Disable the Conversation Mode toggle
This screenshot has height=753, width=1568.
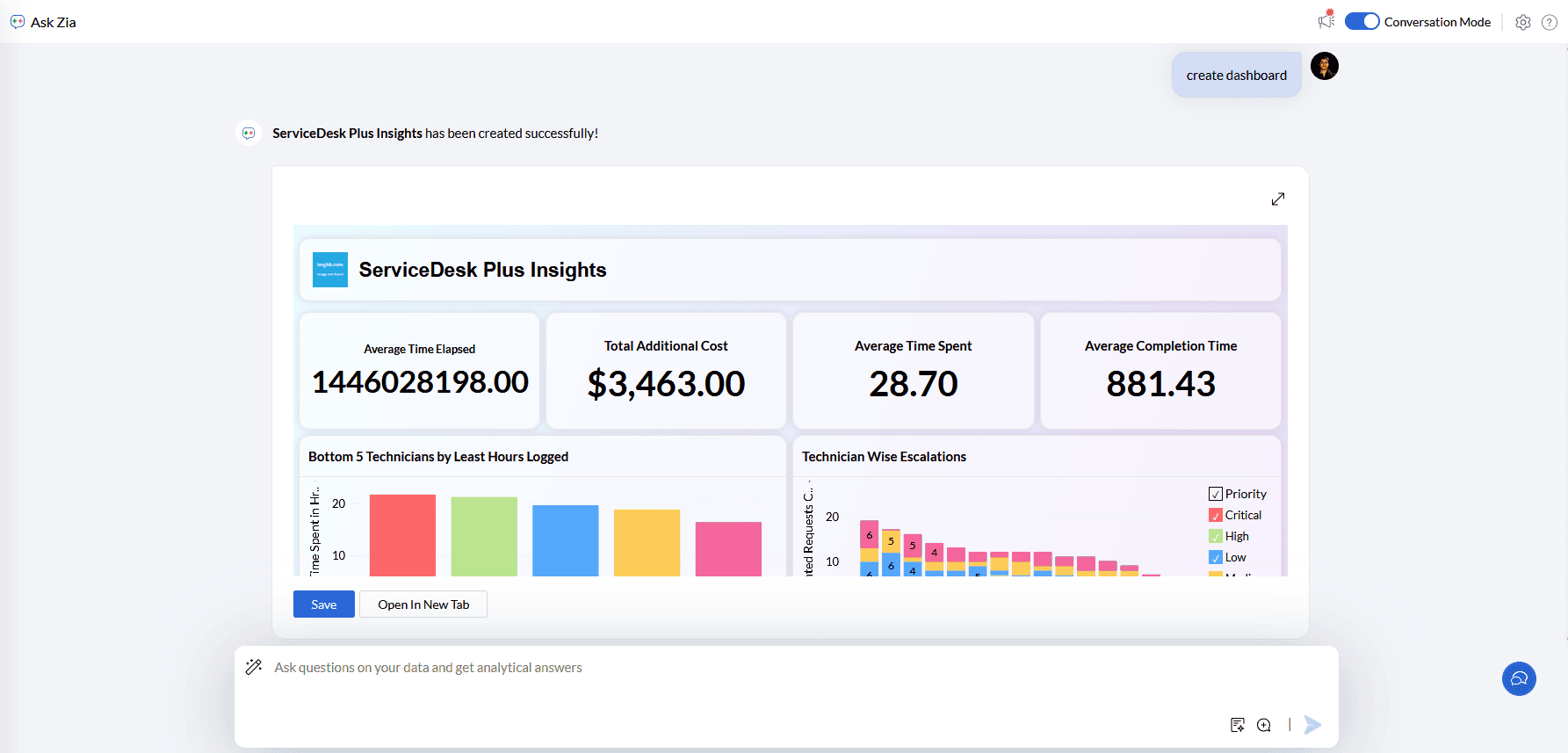click(x=1362, y=22)
